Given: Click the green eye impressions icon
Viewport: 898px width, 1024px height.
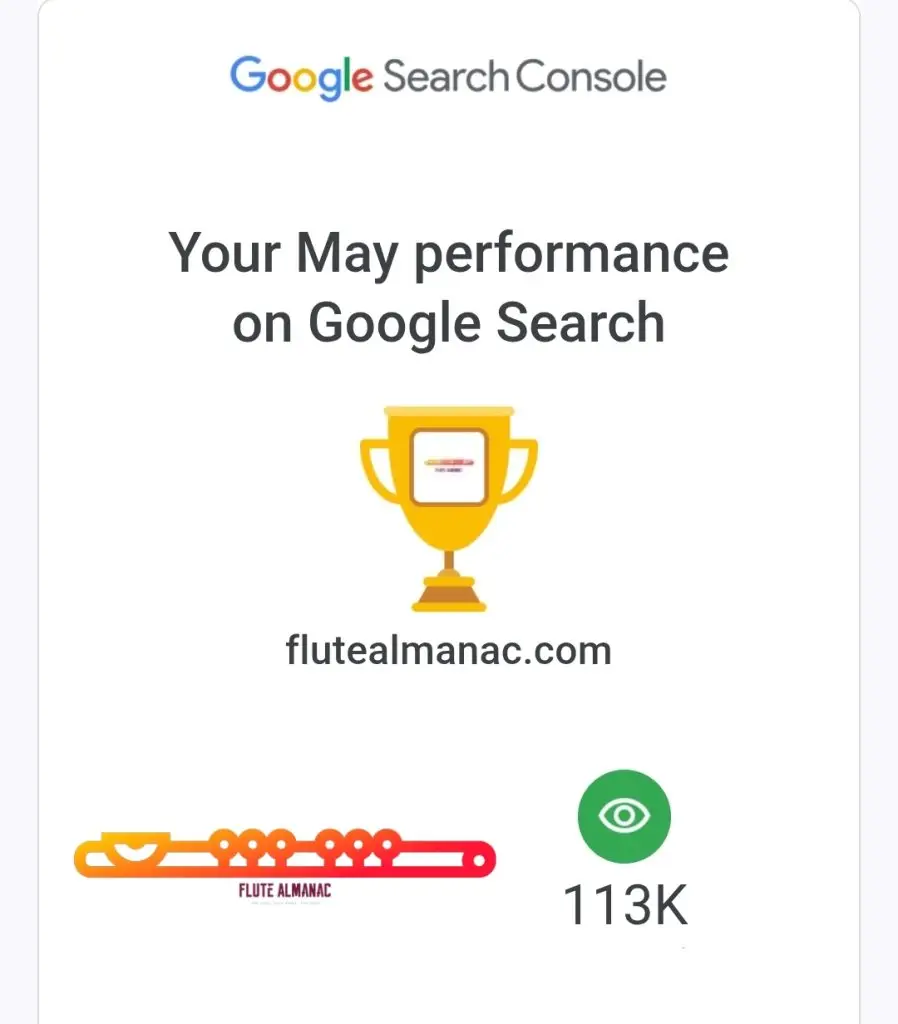Looking at the screenshot, I should [x=624, y=815].
